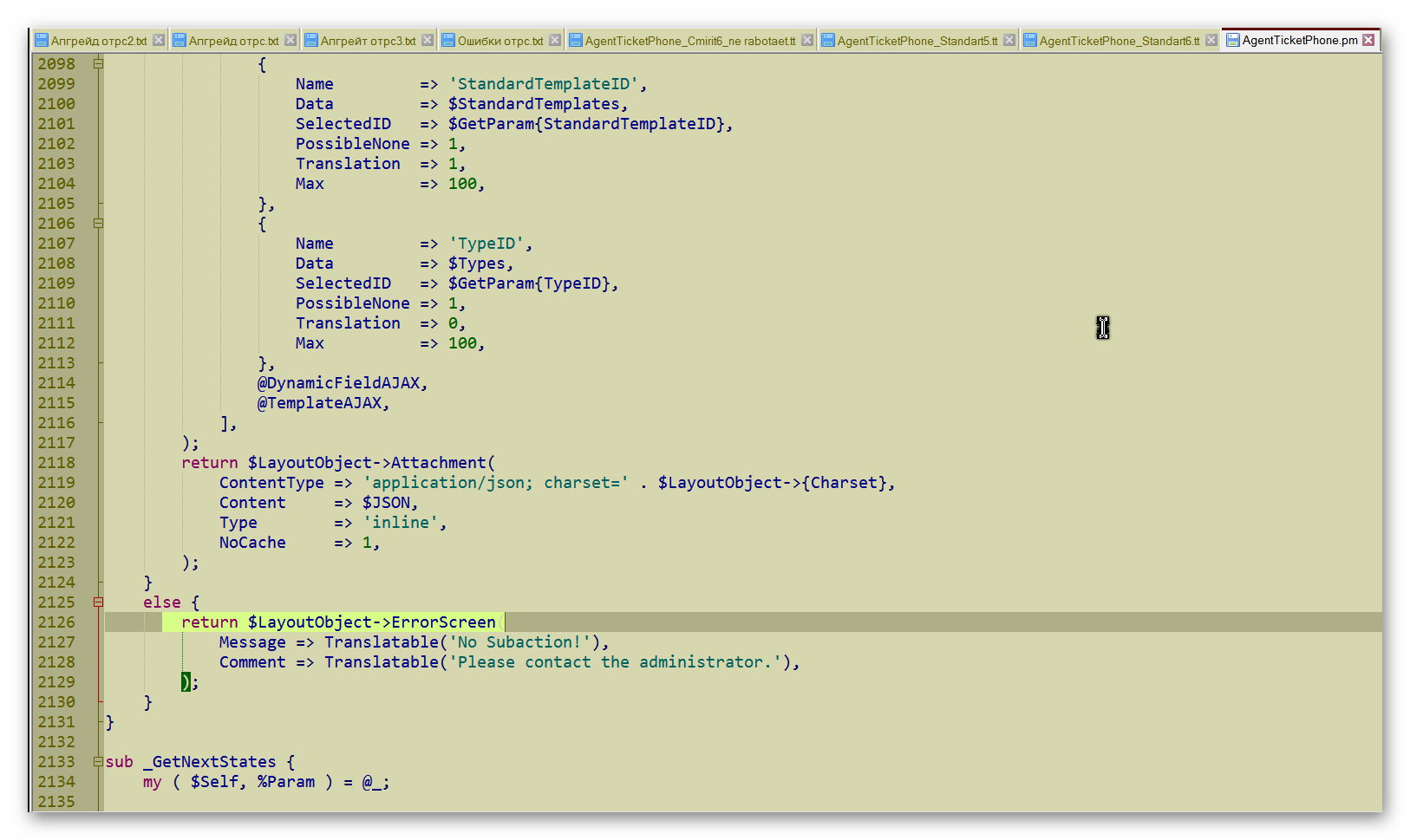Select the AgentTicketPhone_Cmirit6_ne rabotaet.tt tab
The width and height of the screenshot is (1410, 840).
690,41
